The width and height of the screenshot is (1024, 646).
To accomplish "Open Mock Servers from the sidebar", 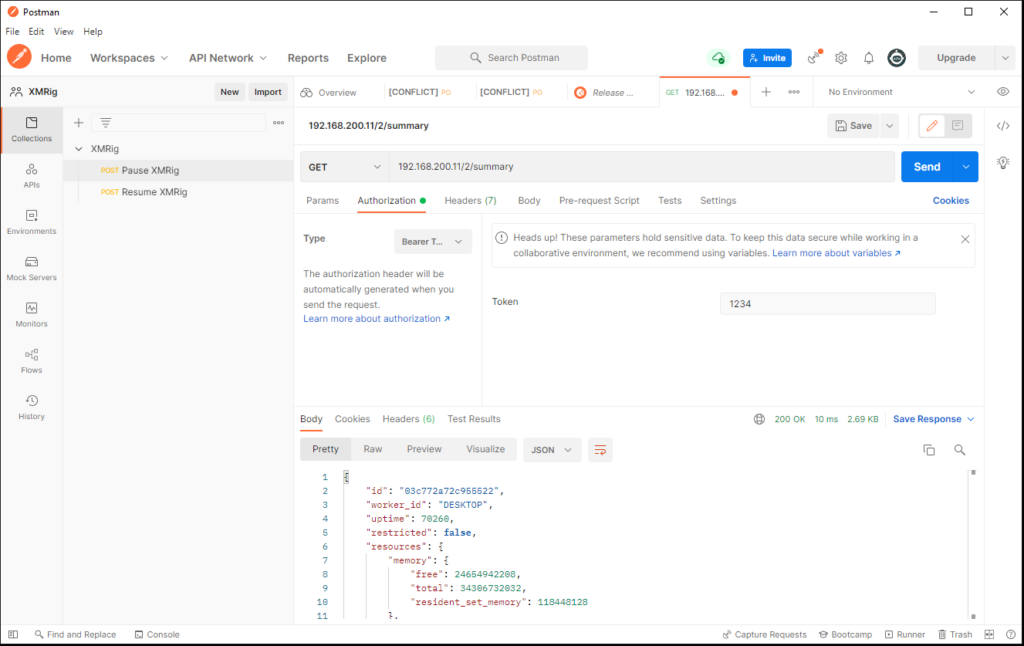I will (x=31, y=268).
